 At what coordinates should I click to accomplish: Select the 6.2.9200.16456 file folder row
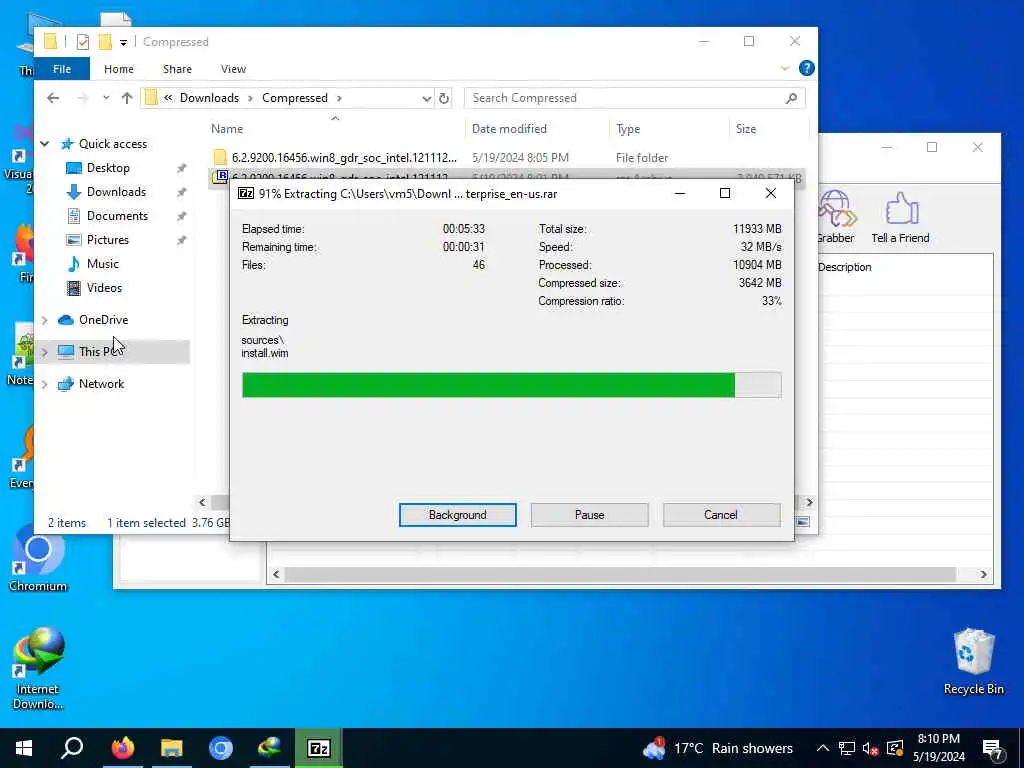point(507,157)
